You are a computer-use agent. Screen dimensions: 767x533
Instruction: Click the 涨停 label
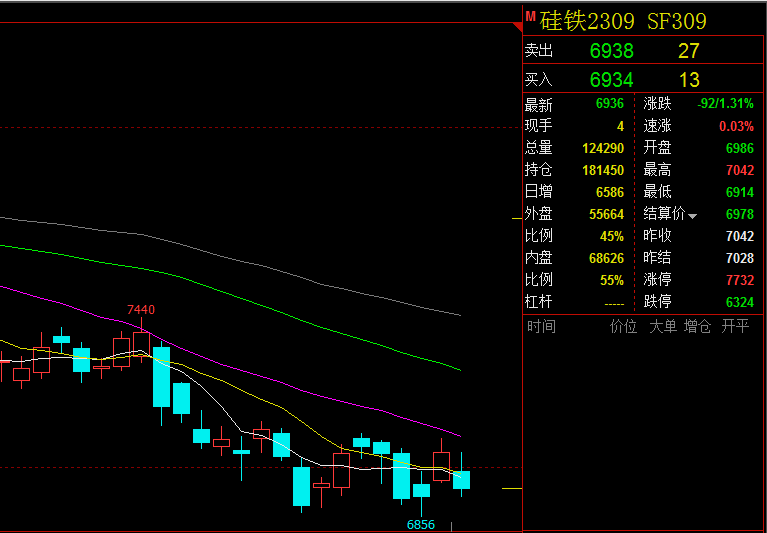point(657,280)
